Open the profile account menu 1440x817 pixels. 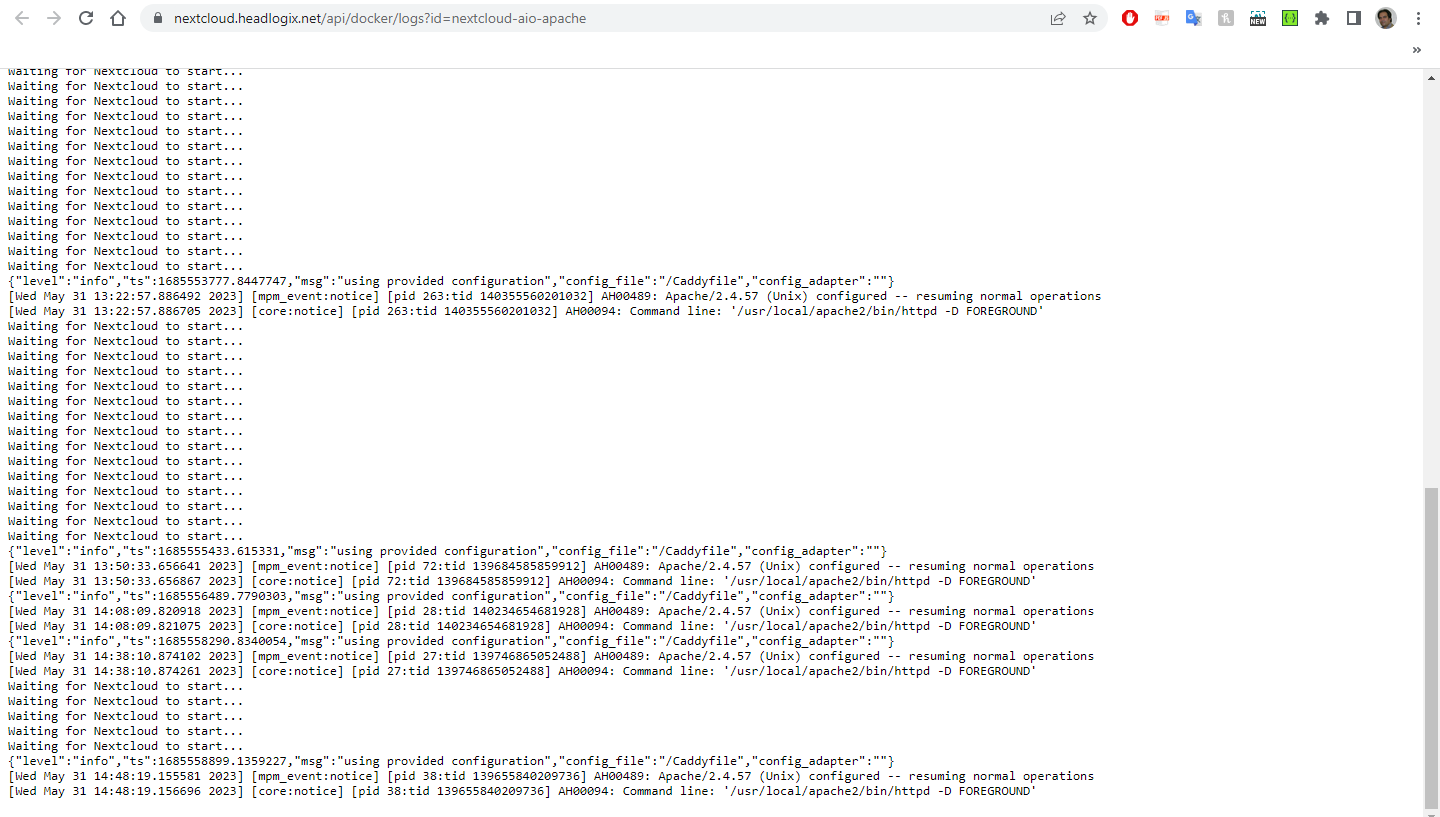[1385, 18]
